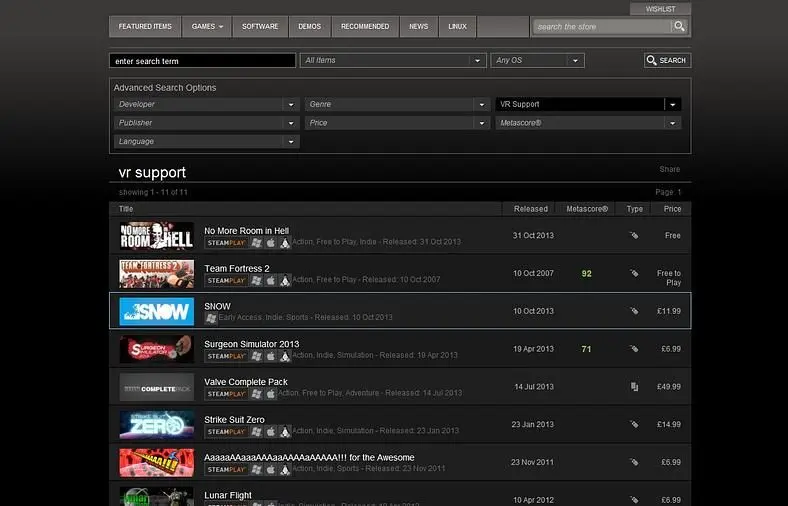788x506 pixels.
Task: Open the VR Support dropdown
Action: click(x=588, y=104)
